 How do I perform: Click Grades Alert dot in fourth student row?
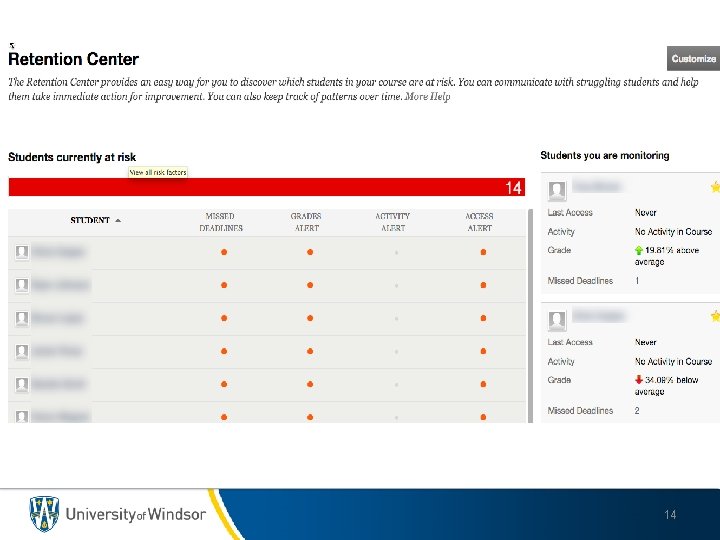tap(310, 351)
